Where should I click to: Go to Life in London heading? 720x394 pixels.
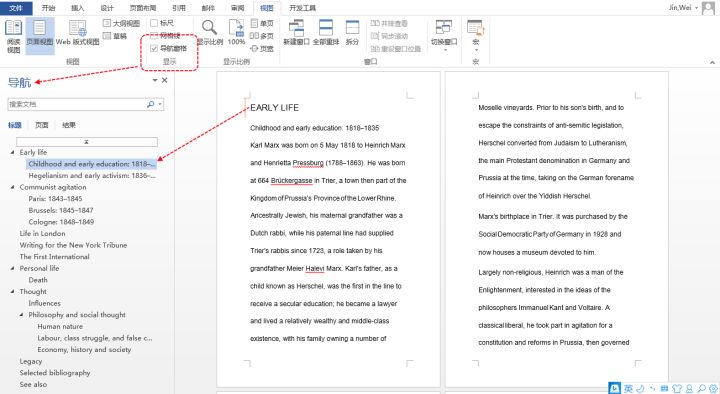[x=42, y=233]
